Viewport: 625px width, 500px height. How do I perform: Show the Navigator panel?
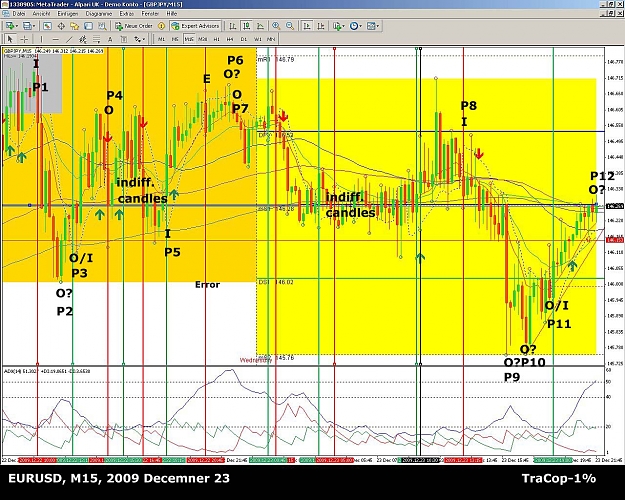pos(75,26)
